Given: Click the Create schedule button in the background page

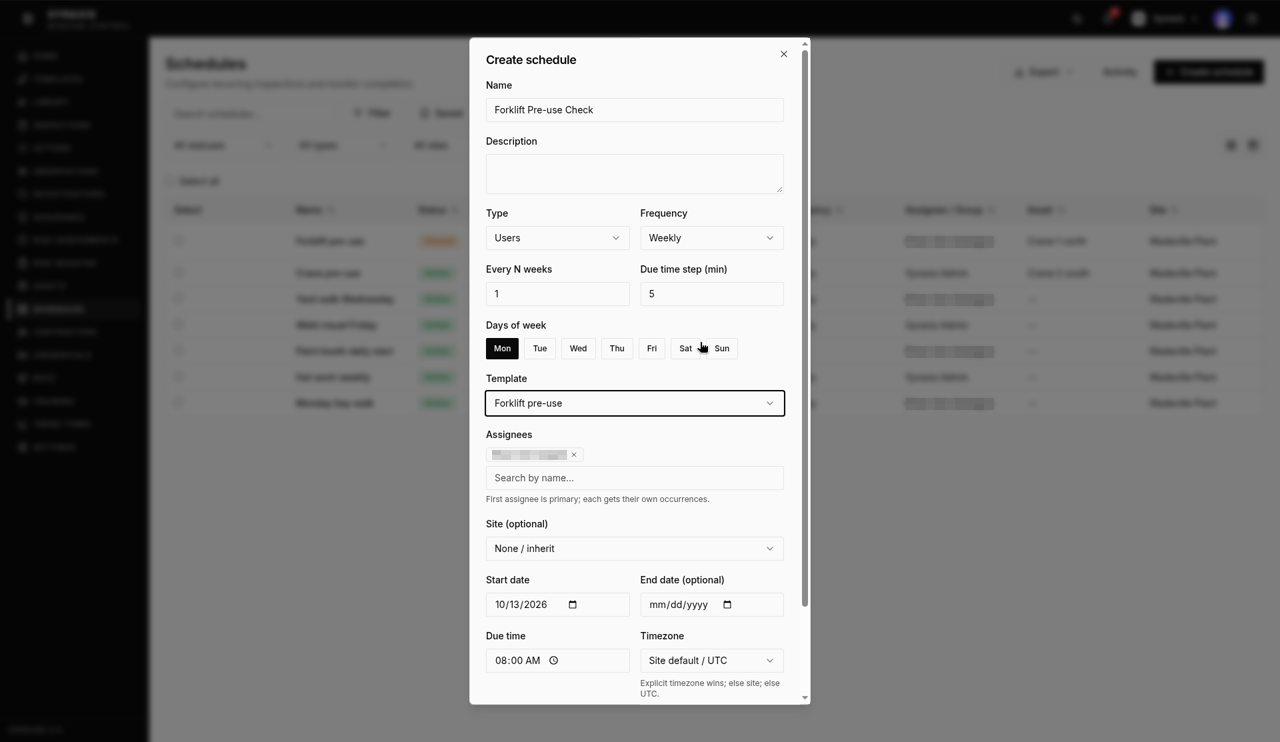Looking at the screenshot, I should (x=1209, y=72).
